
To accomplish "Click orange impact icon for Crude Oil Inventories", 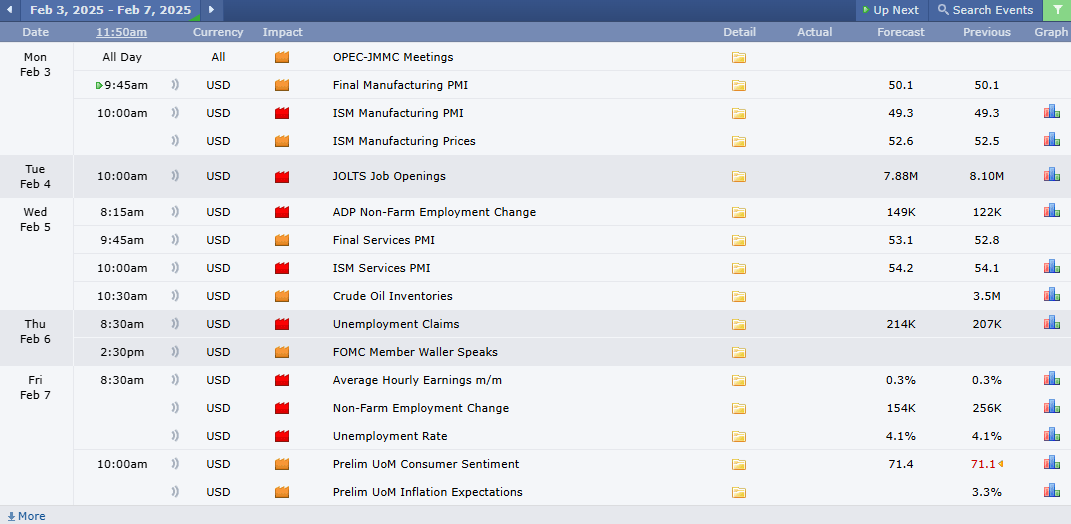I will [x=282, y=297].
